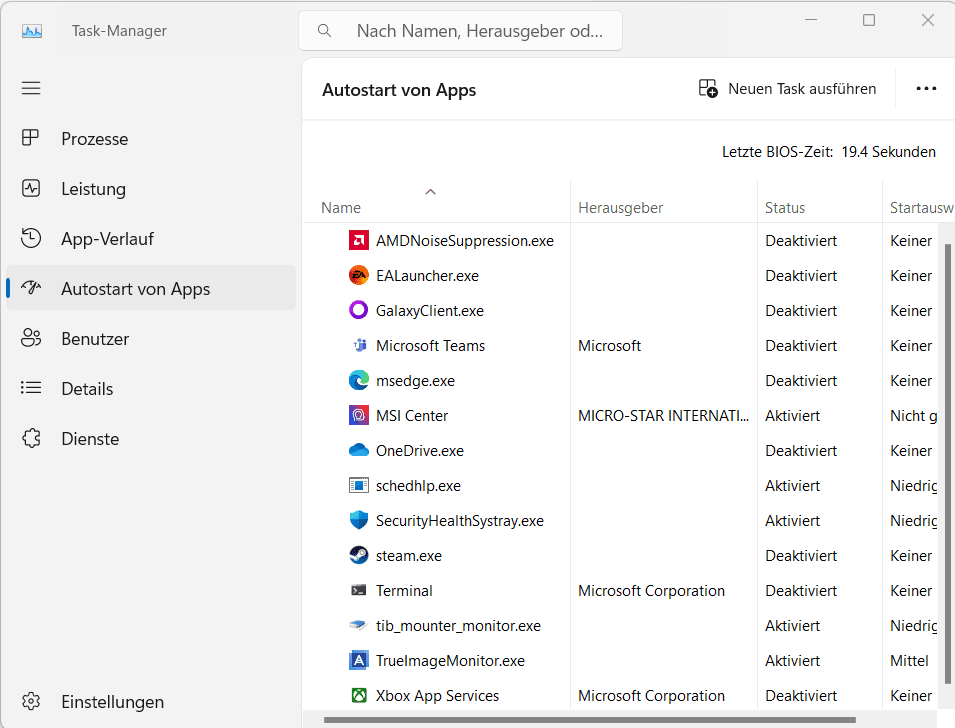This screenshot has width=955, height=728.
Task: Select the OneDrive.exe cloud icon
Action: tap(359, 451)
